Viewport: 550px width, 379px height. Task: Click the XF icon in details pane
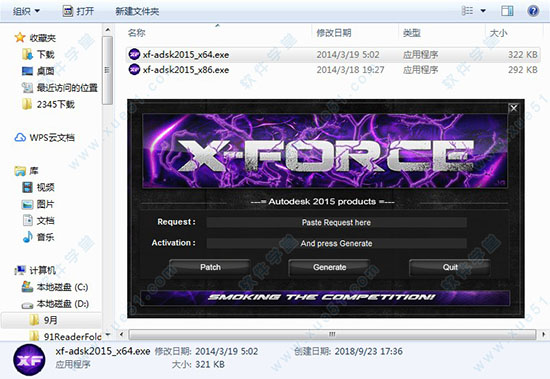[29, 360]
